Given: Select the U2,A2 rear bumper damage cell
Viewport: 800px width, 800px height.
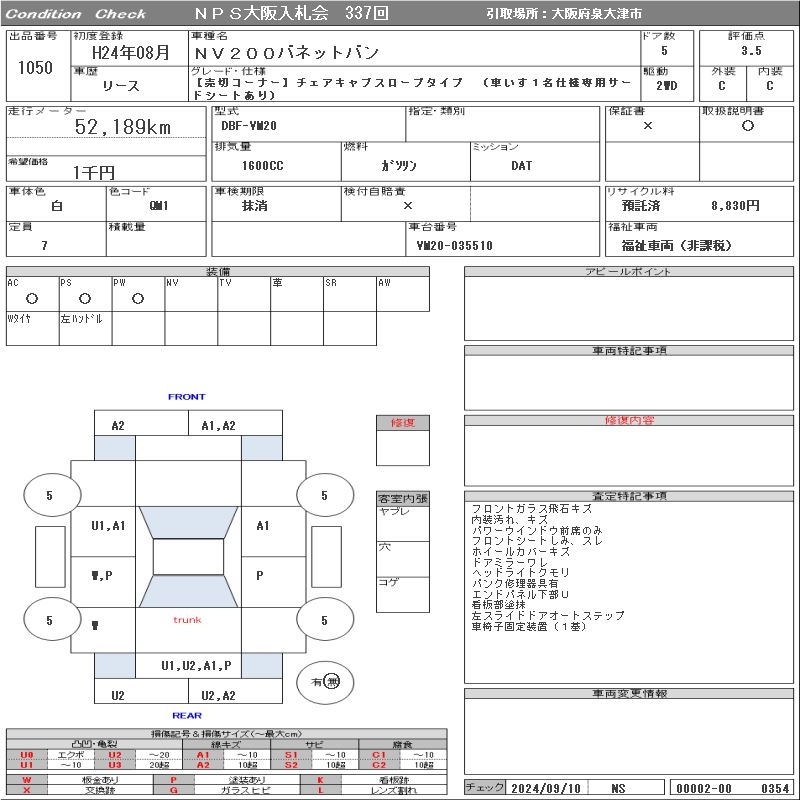Looking at the screenshot, I should 218,696.
